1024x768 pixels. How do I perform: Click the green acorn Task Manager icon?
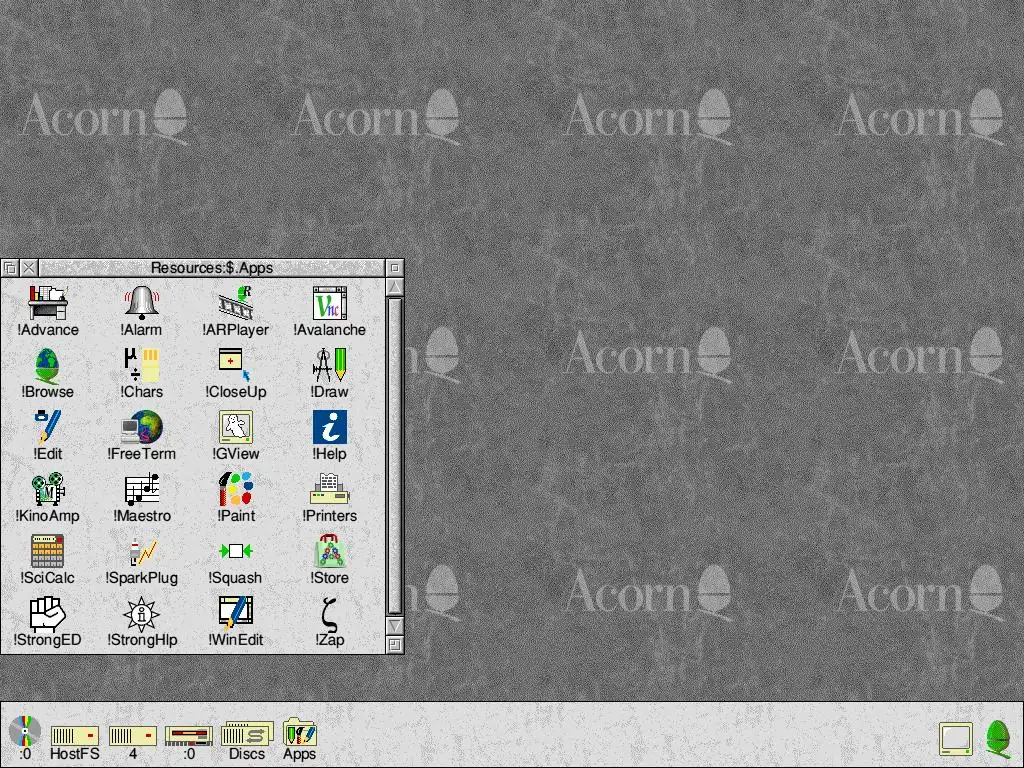pos(998,738)
